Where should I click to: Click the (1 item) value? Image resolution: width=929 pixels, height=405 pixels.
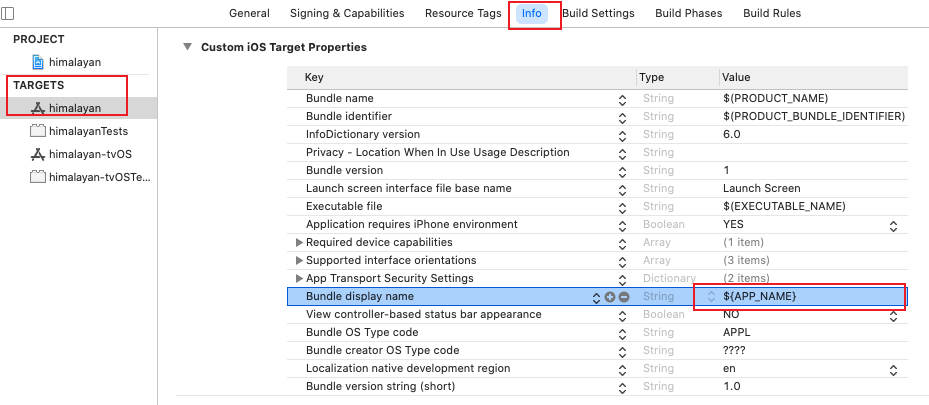(744, 242)
